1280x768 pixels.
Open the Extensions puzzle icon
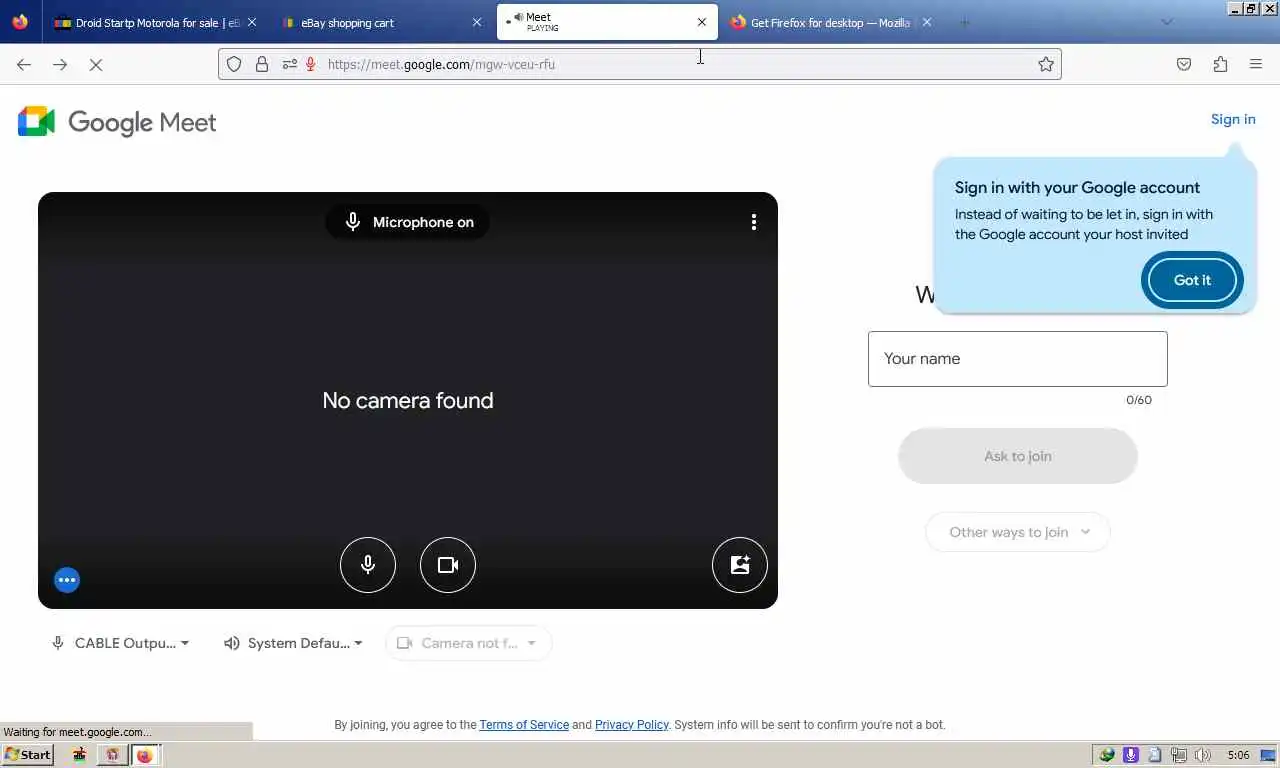pos(1220,64)
